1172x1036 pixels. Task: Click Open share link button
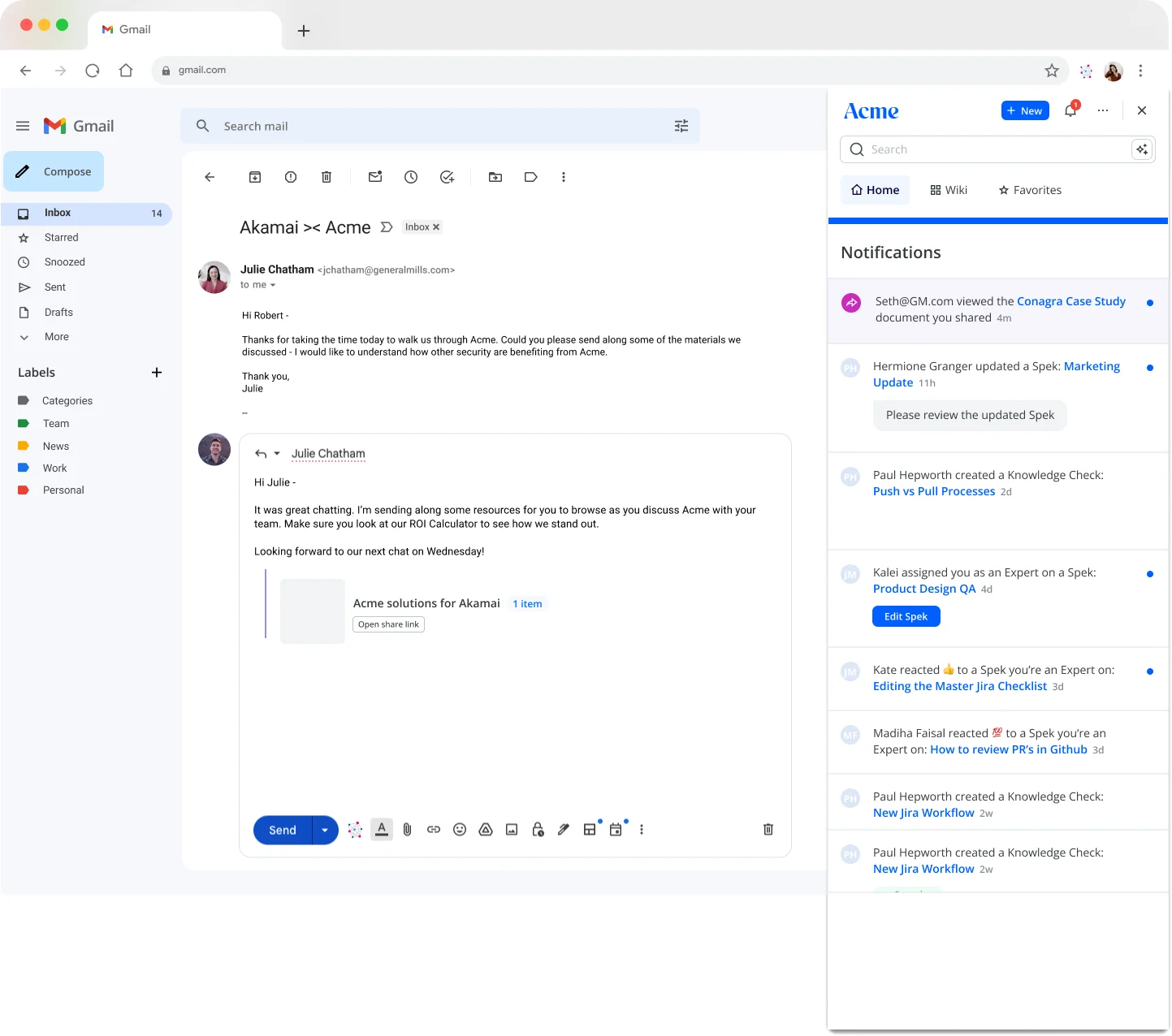click(388, 624)
